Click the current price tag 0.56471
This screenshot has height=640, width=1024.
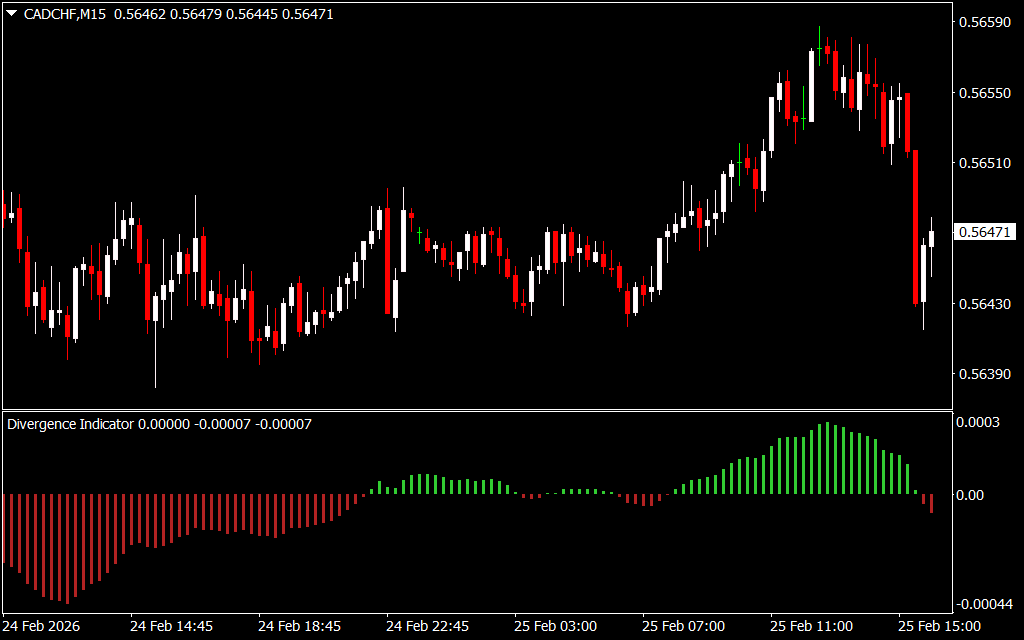pos(984,232)
